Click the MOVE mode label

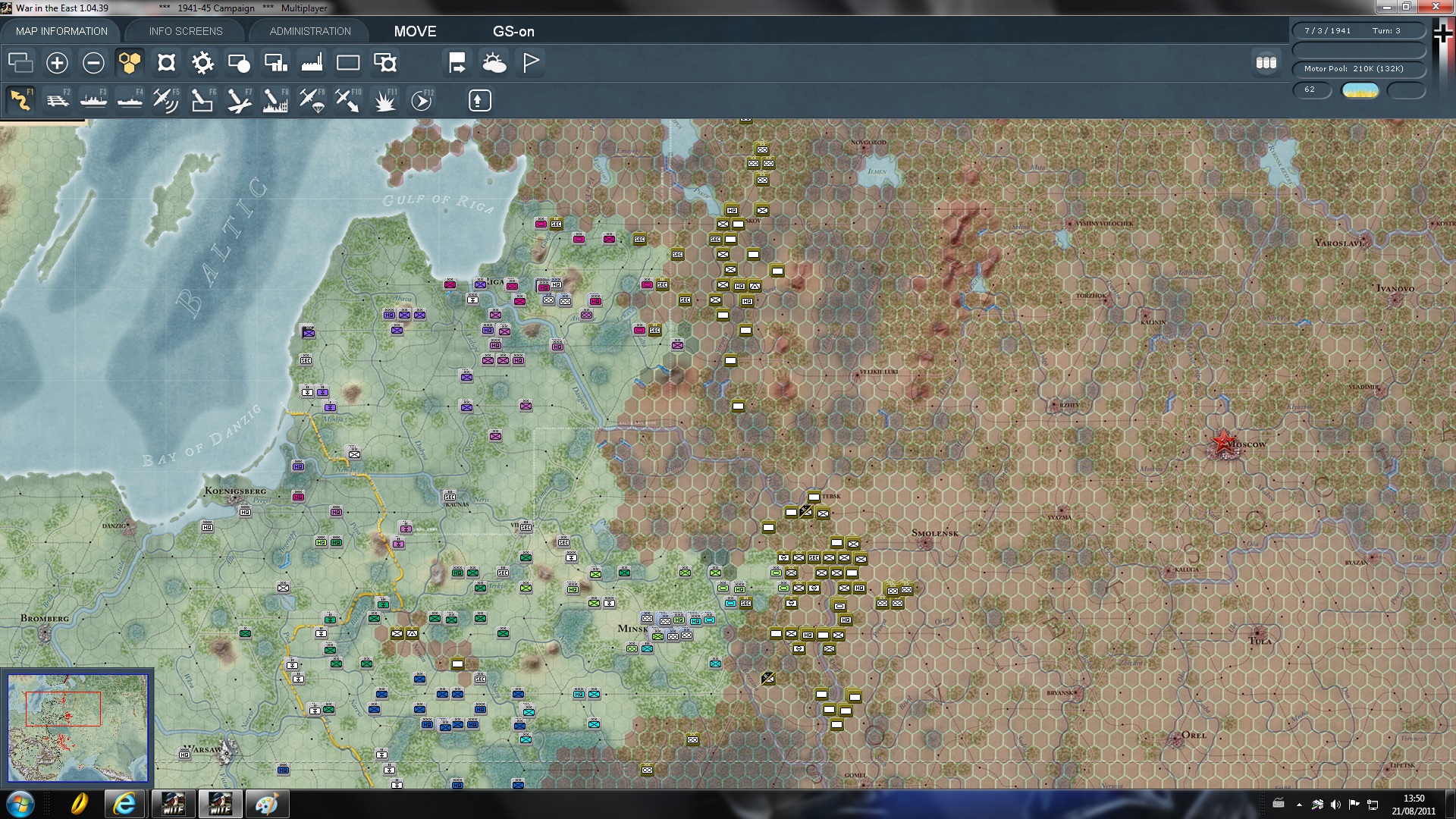(x=415, y=32)
